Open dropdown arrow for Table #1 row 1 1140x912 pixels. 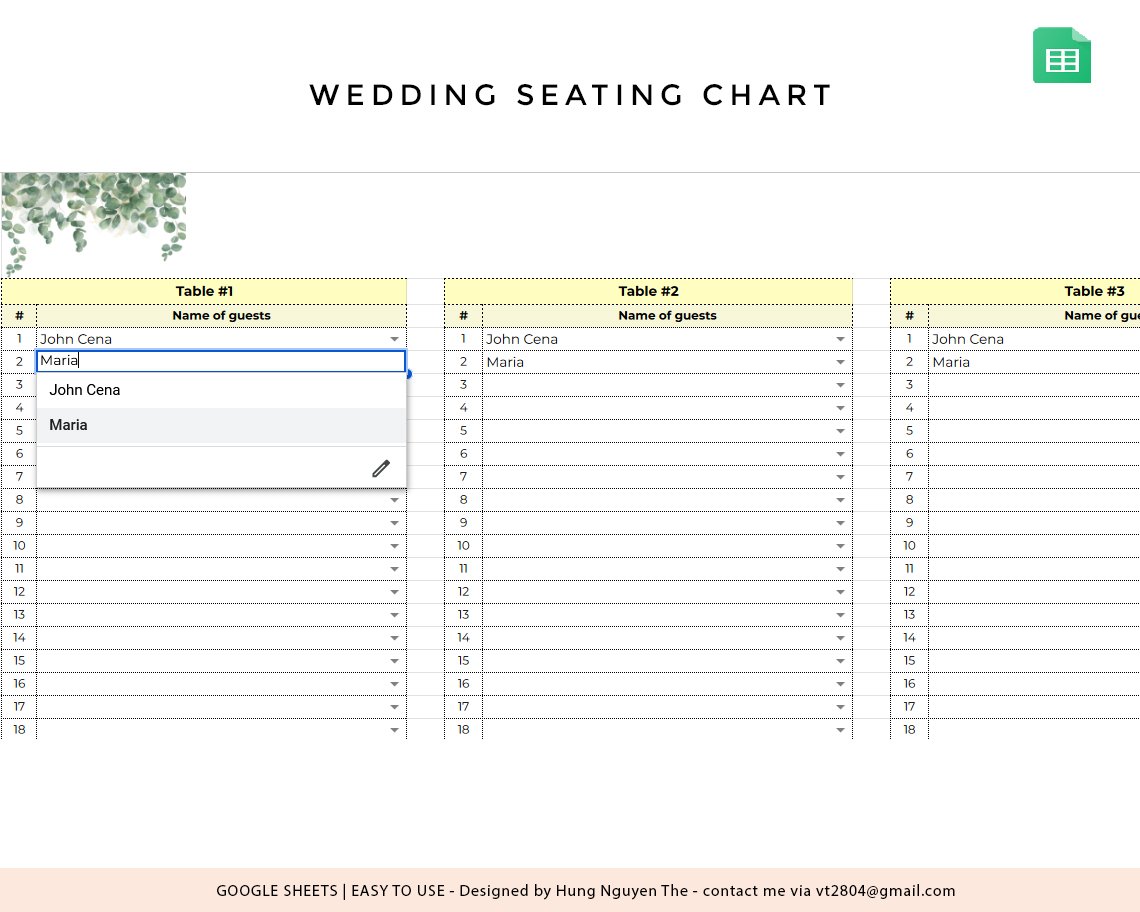(394, 339)
